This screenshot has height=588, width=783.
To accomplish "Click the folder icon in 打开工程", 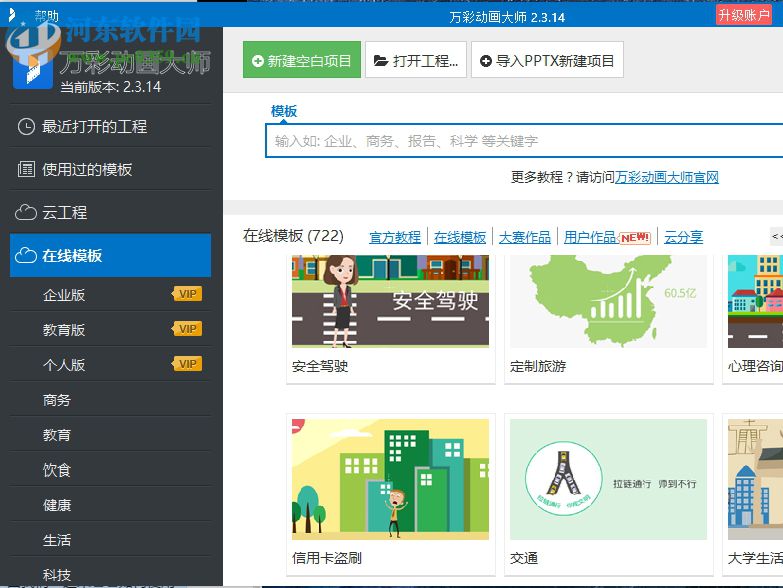I will tap(381, 61).
